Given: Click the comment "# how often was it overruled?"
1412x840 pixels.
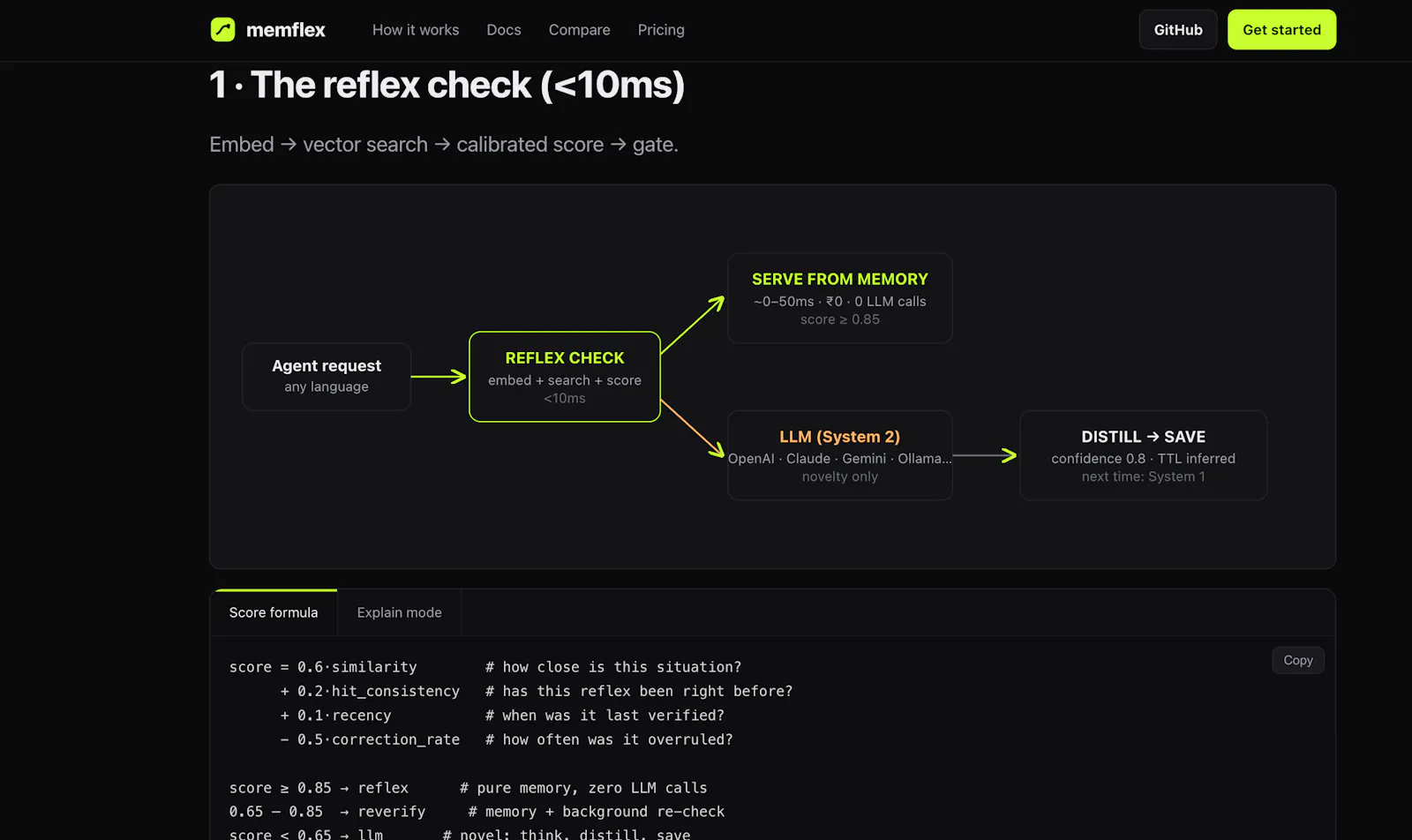Looking at the screenshot, I should [609, 739].
